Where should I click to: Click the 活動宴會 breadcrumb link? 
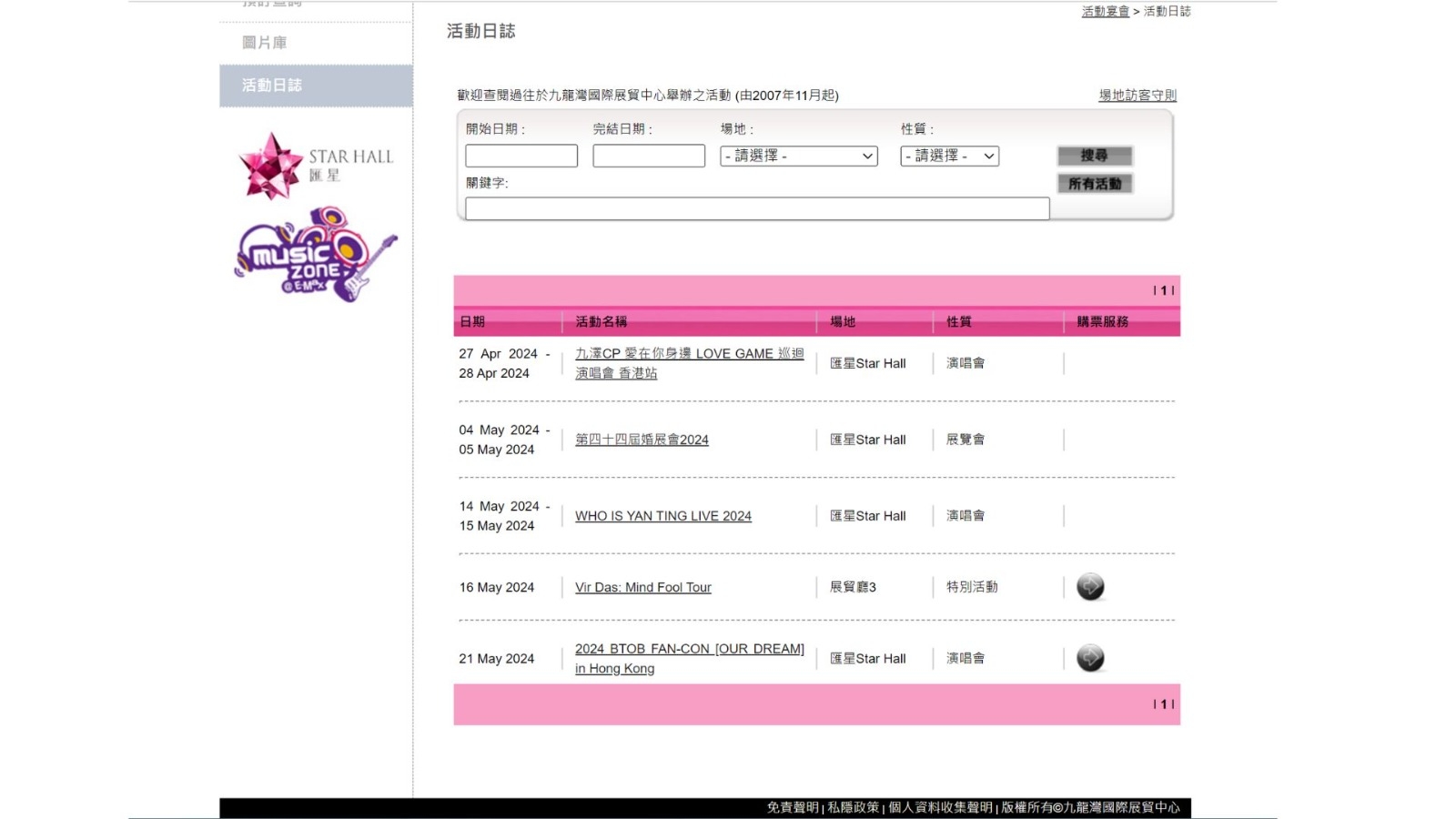pos(1106,11)
